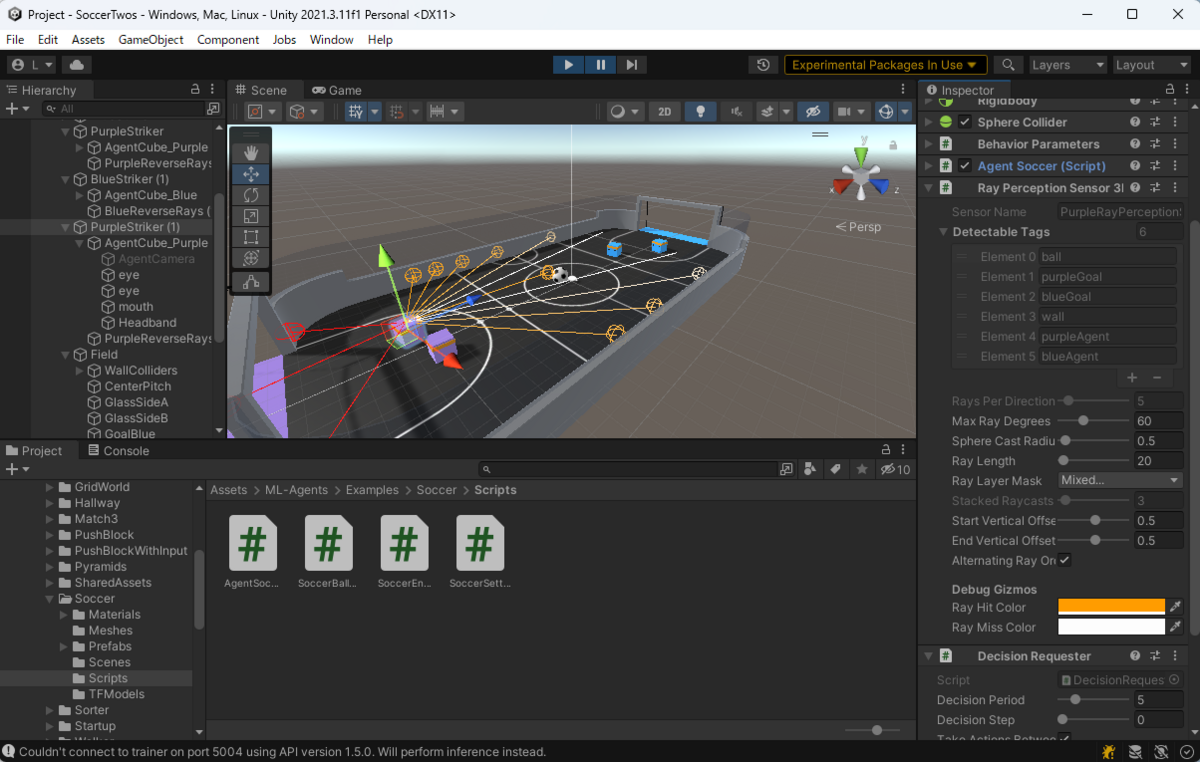Image resolution: width=1200 pixels, height=762 pixels.
Task: Open Unity cloud services icon
Action: click(76, 65)
